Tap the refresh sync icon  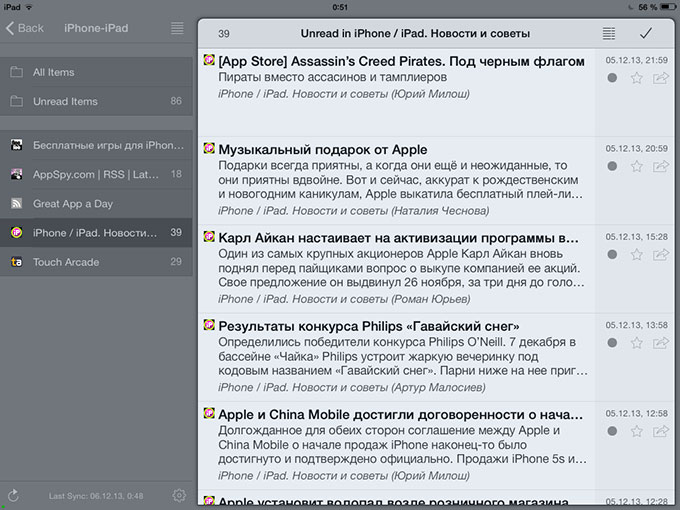(13, 495)
